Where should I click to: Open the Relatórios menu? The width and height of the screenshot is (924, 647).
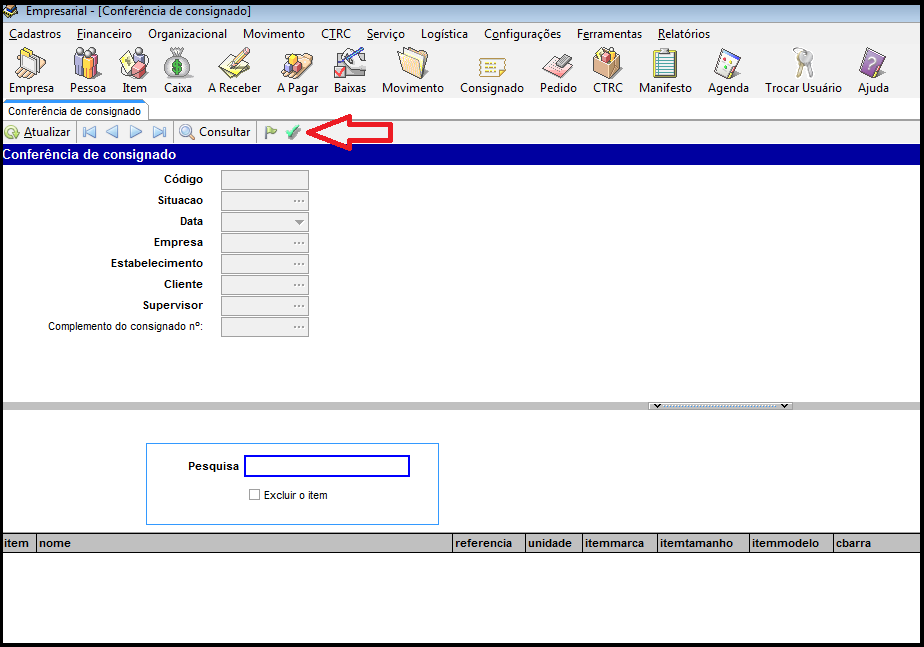(x=683, y=34)
